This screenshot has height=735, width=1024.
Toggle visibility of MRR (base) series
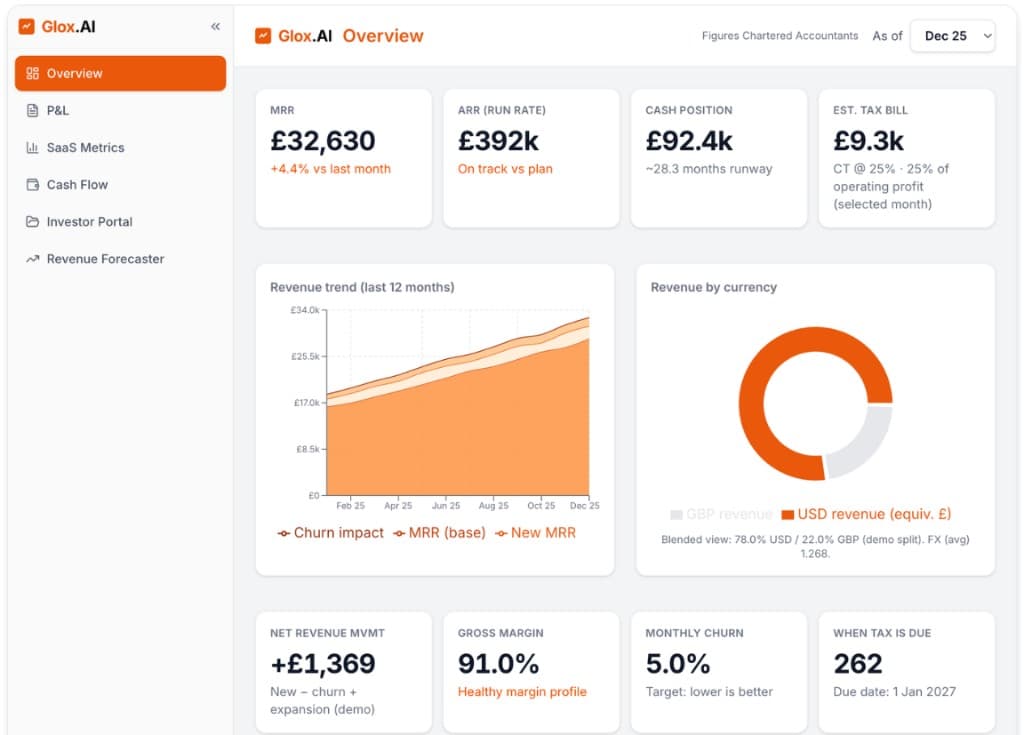pos(440,533)
